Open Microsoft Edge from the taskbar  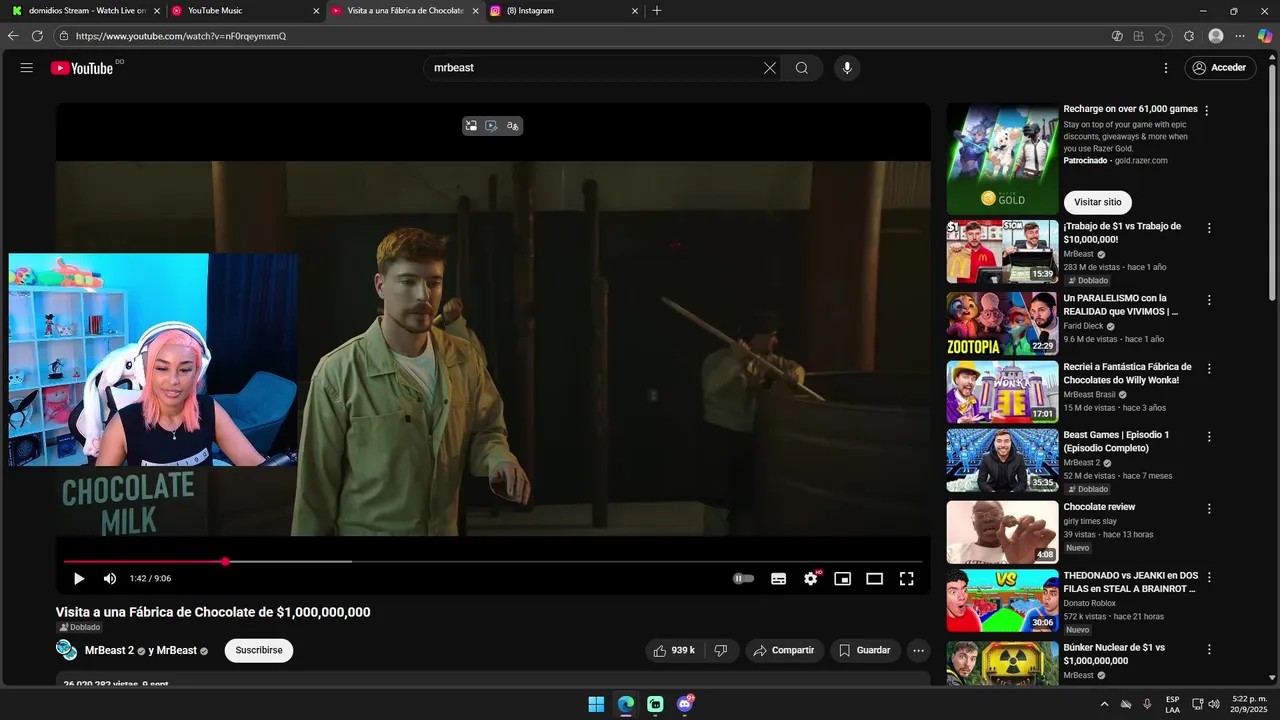tap(626, 704)
